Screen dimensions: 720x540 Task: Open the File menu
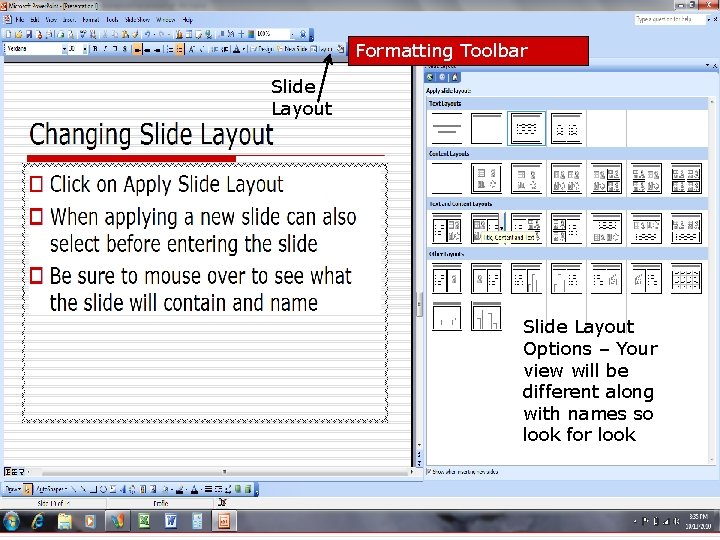(20, 20)
